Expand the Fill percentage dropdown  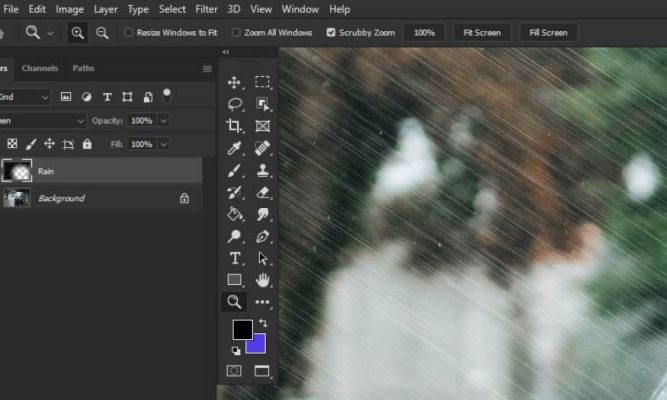(164, 144)
